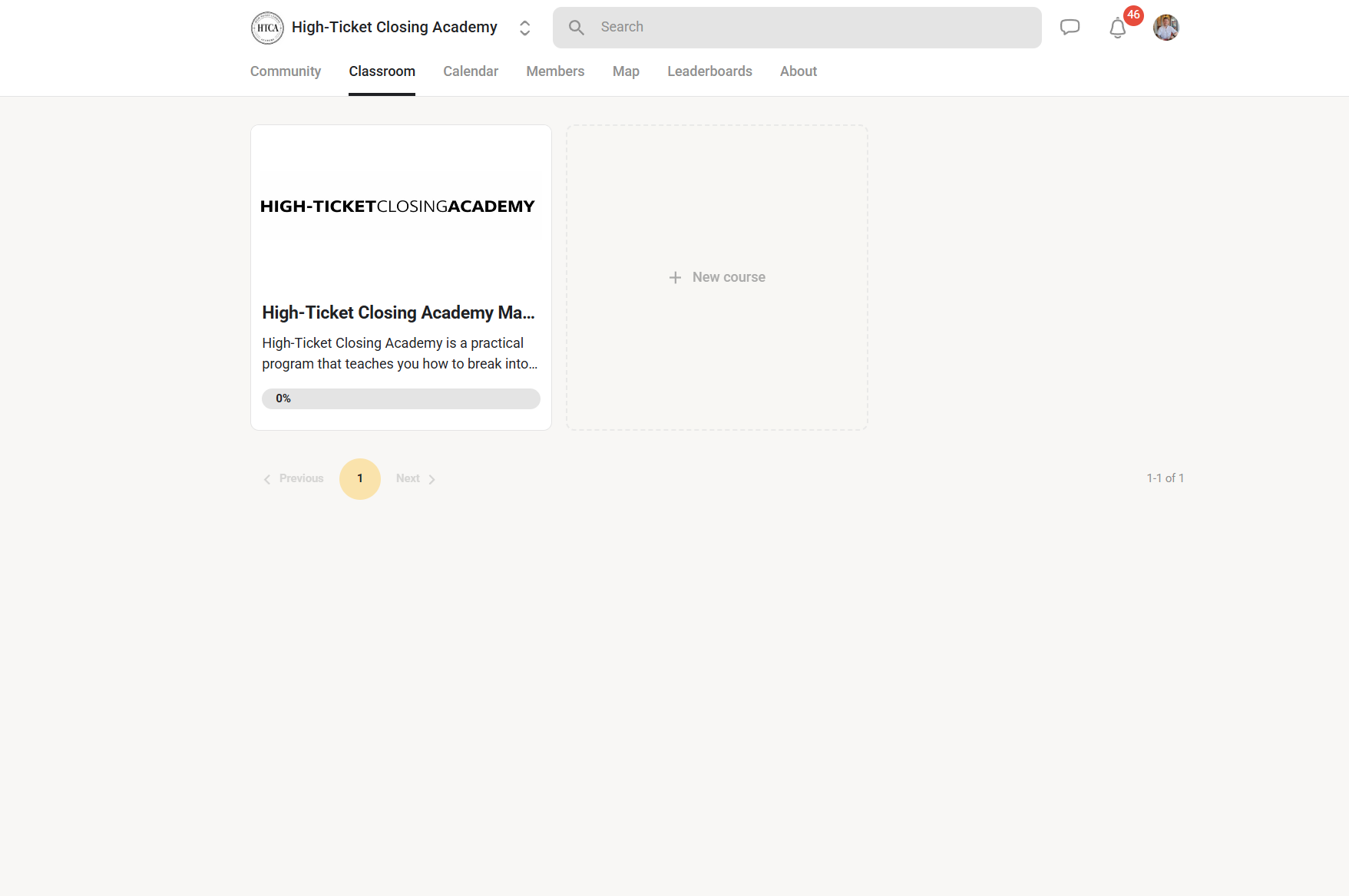View the Leaderboards tab
The image size is (1349, 896).
709,71
